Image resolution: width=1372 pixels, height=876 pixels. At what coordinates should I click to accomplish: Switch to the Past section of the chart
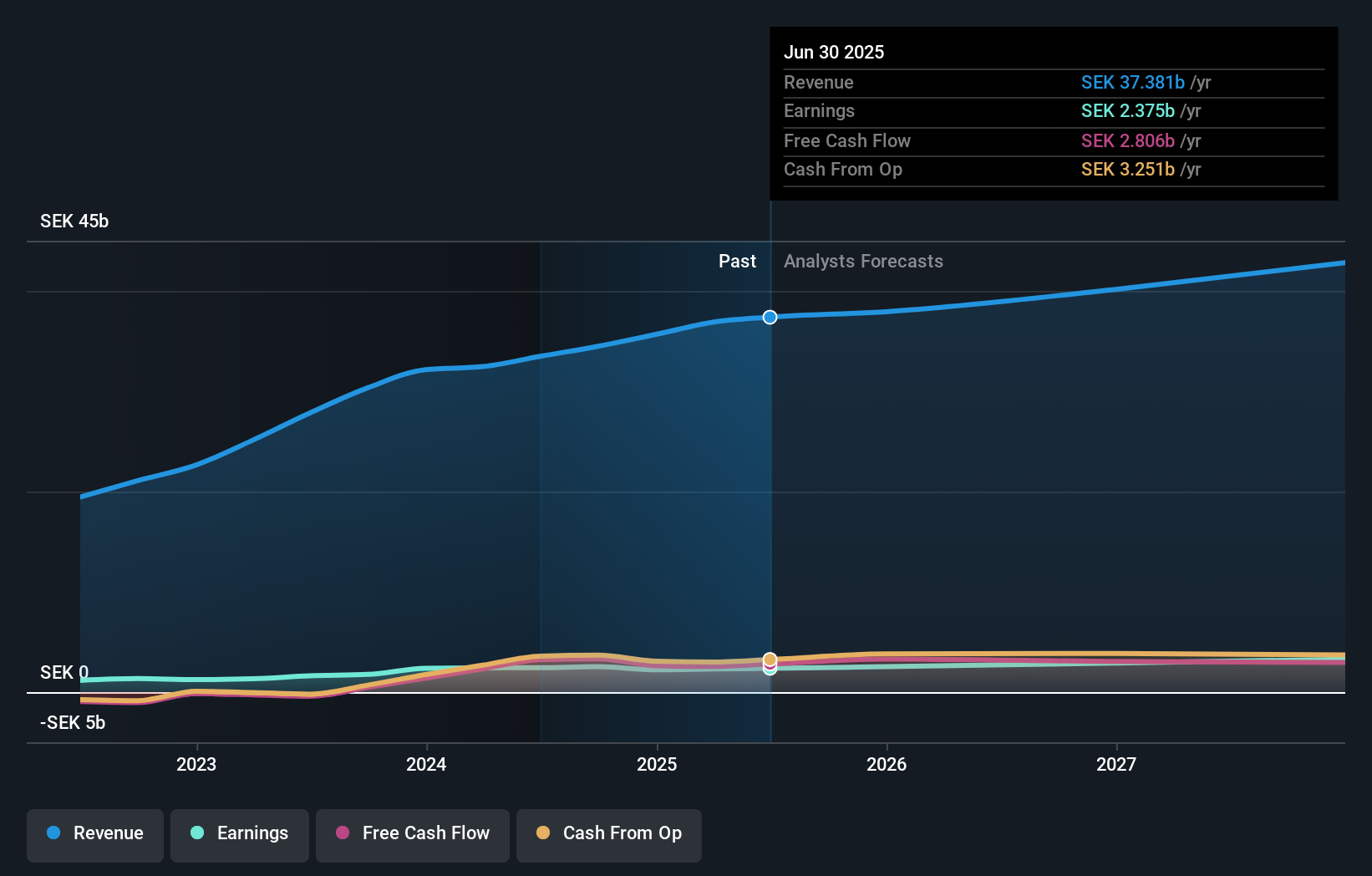click(737, 261)
